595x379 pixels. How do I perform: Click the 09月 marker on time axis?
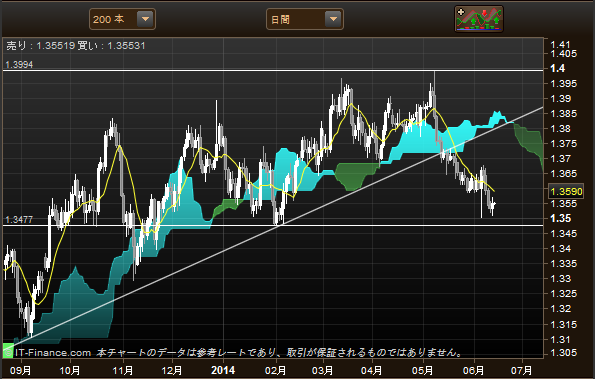click(20, 370)
